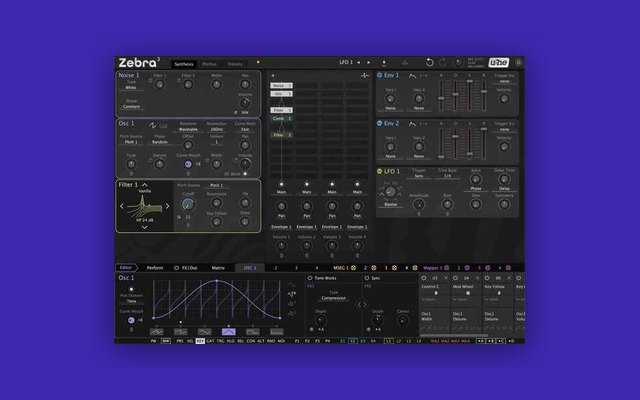Viewport: 640px width, 400px height.
Task: Click the grid pulse icon above module lanes
Action: 364,76
